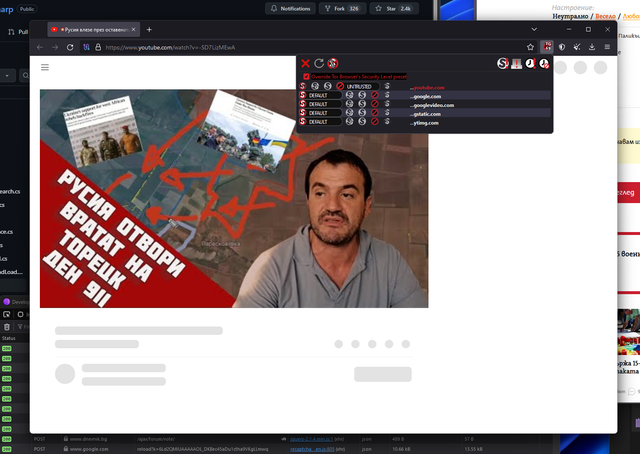Select DEFAULT preset for gstatic.com

(x=318, y=113)
